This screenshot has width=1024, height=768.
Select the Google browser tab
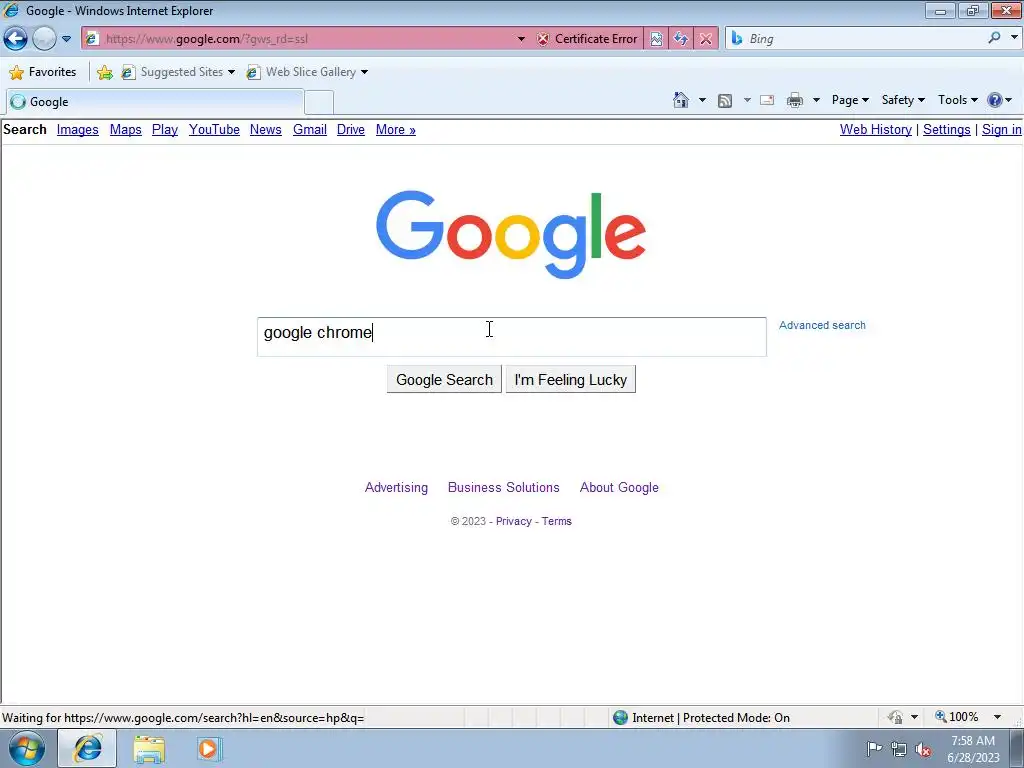tap(155, 102)
